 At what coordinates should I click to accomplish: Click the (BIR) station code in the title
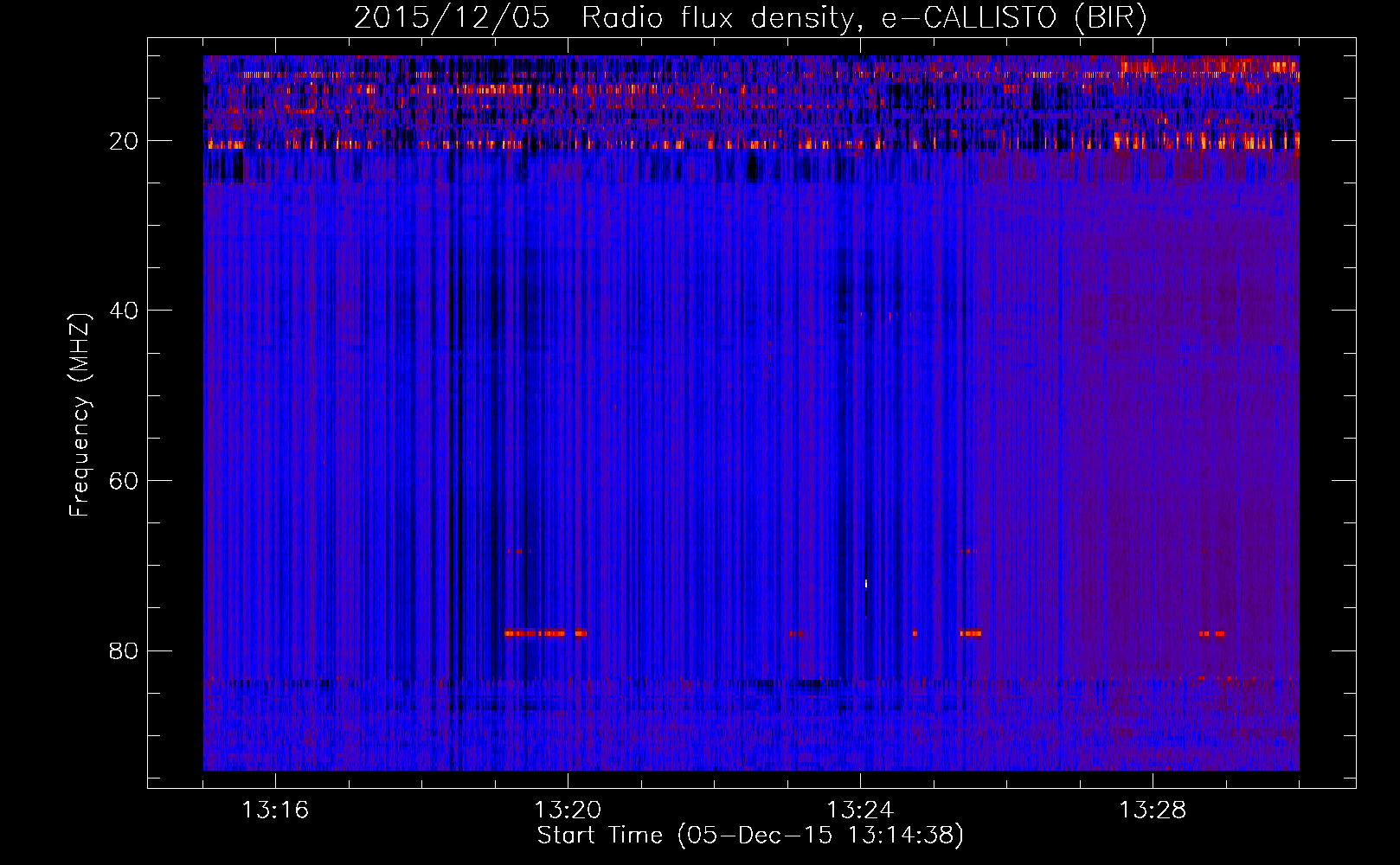coord(1110,19)
